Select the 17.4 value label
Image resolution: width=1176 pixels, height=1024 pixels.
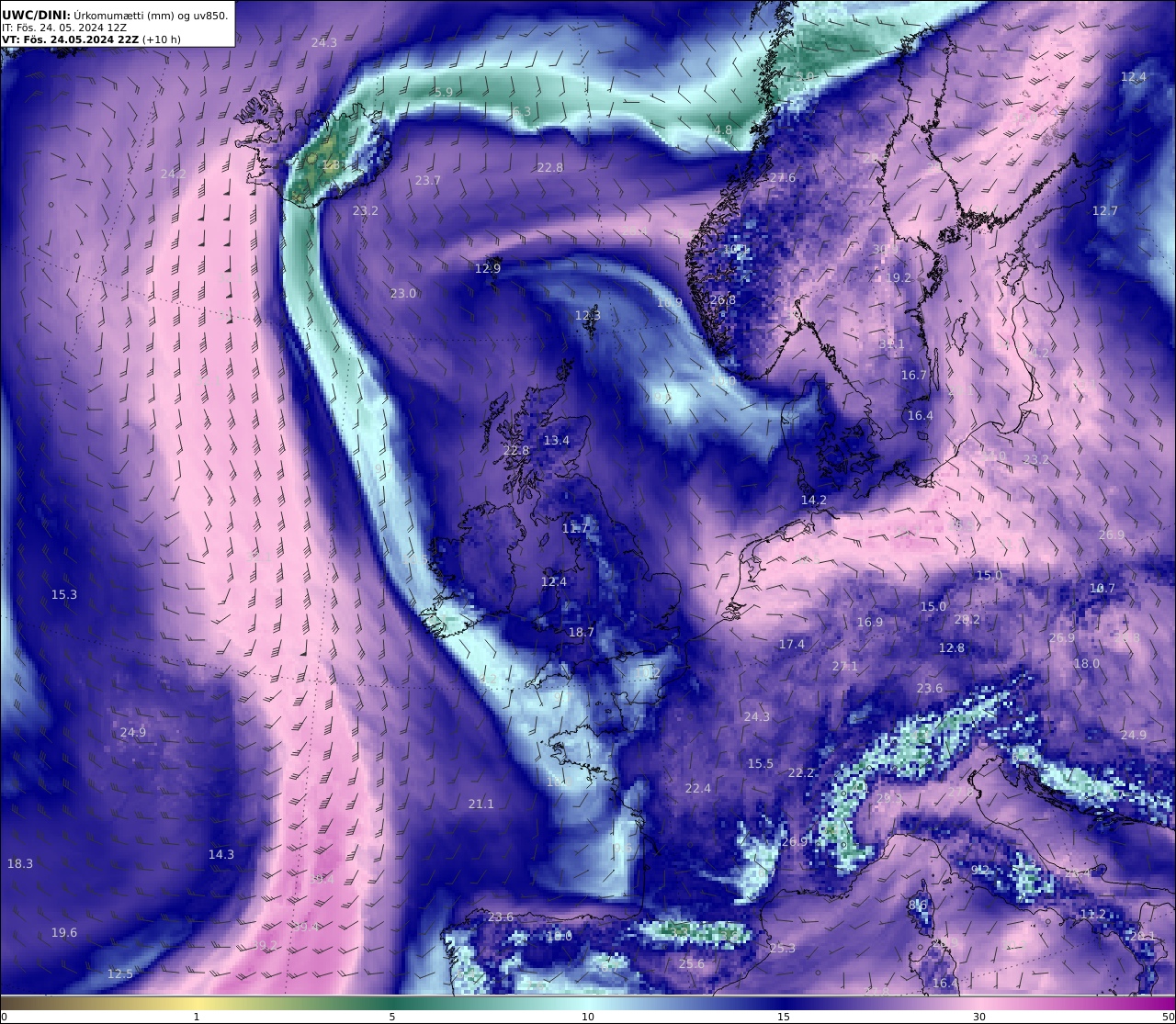click(x=792, y=645)
